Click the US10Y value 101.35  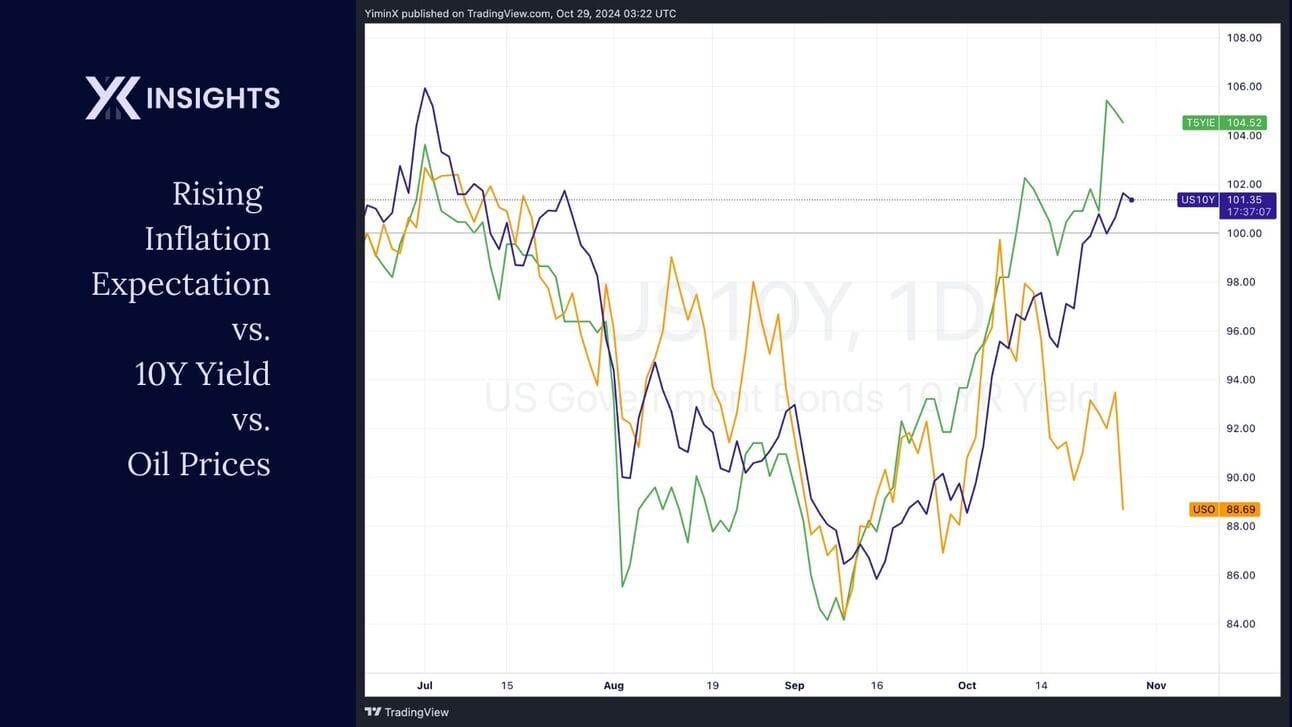click(x=1245, y=200)
